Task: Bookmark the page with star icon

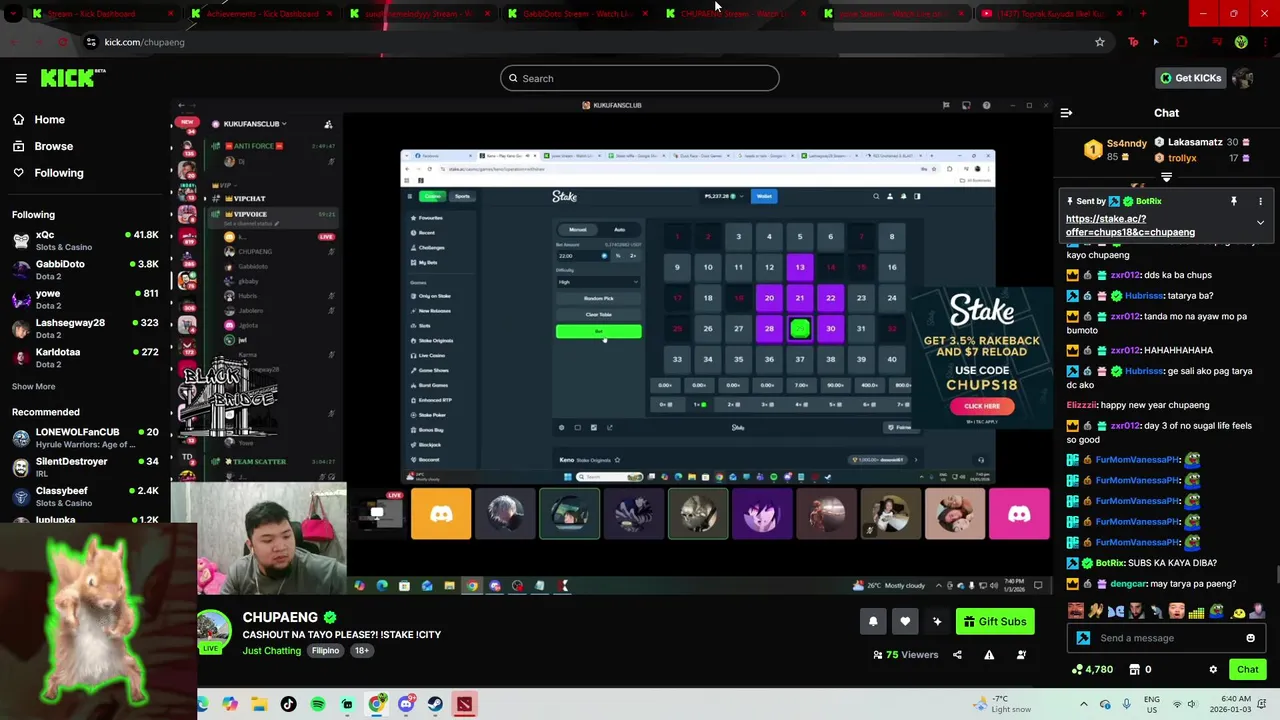Action: pos(1099,42)
